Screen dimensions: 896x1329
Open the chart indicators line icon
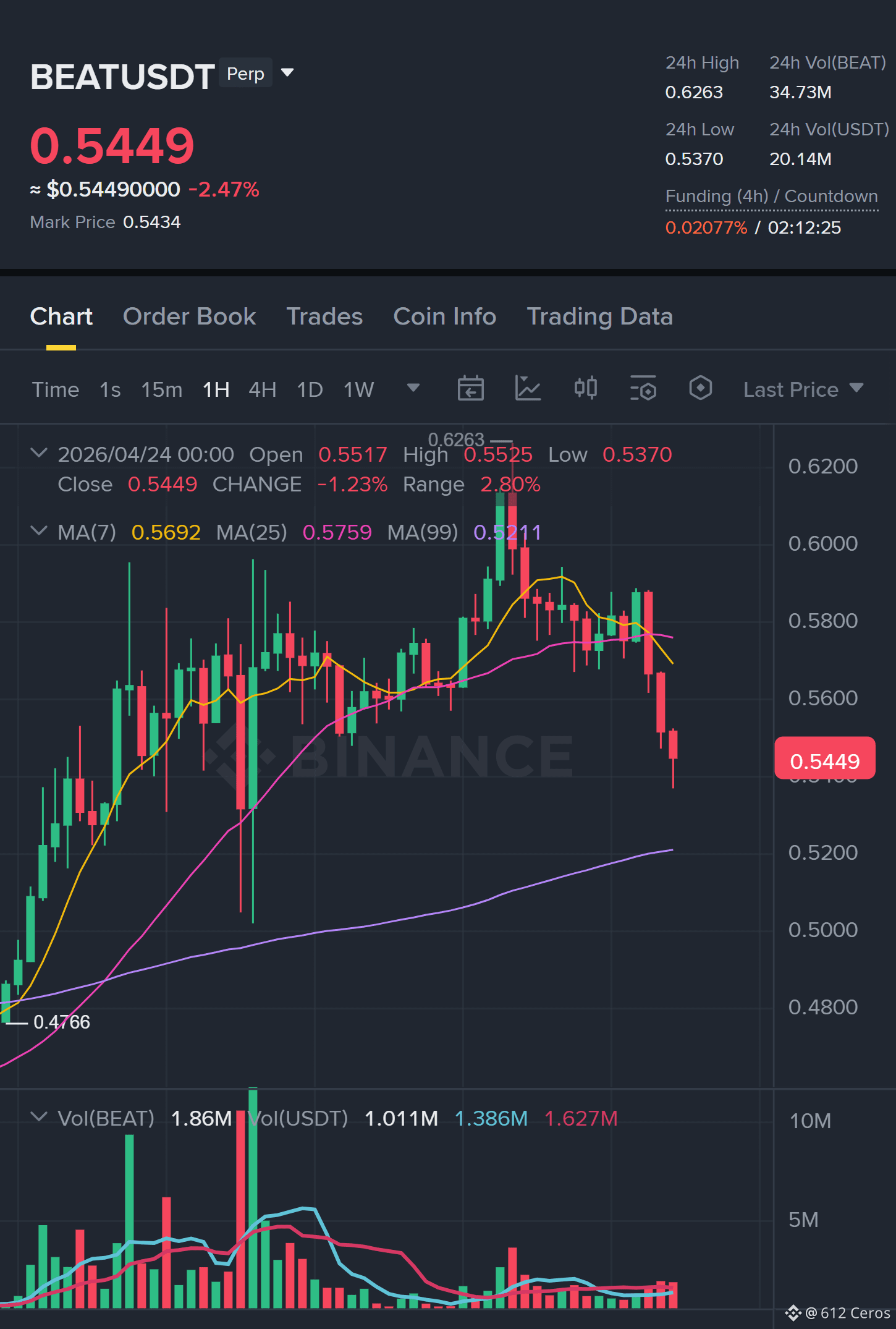pos(528,389)
